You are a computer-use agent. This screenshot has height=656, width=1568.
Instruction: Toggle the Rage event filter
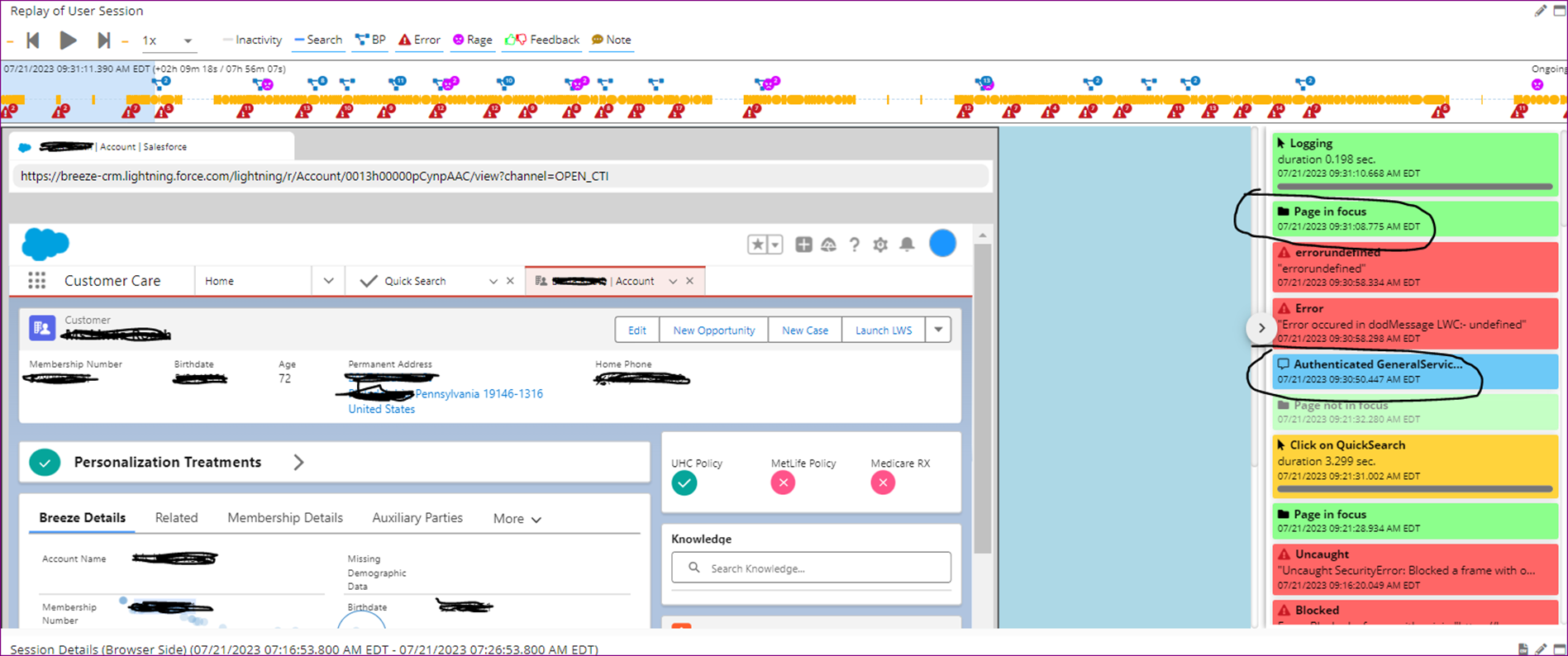tap(472, 40)
